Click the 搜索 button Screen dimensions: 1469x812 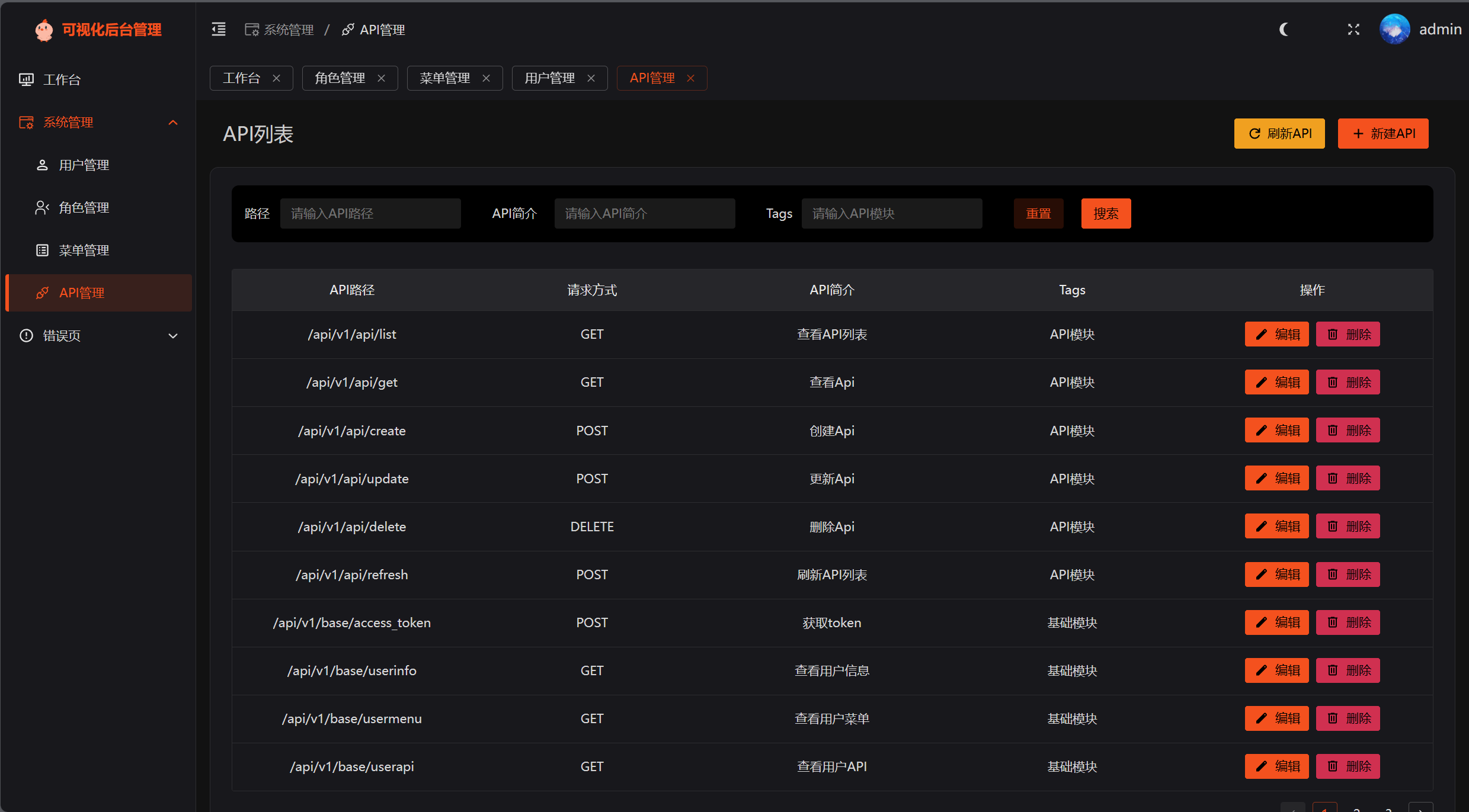click(x=1106, y=214)
